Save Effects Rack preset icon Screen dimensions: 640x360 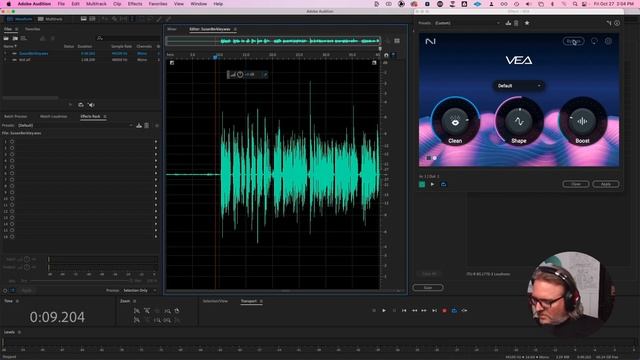[139, 126]
